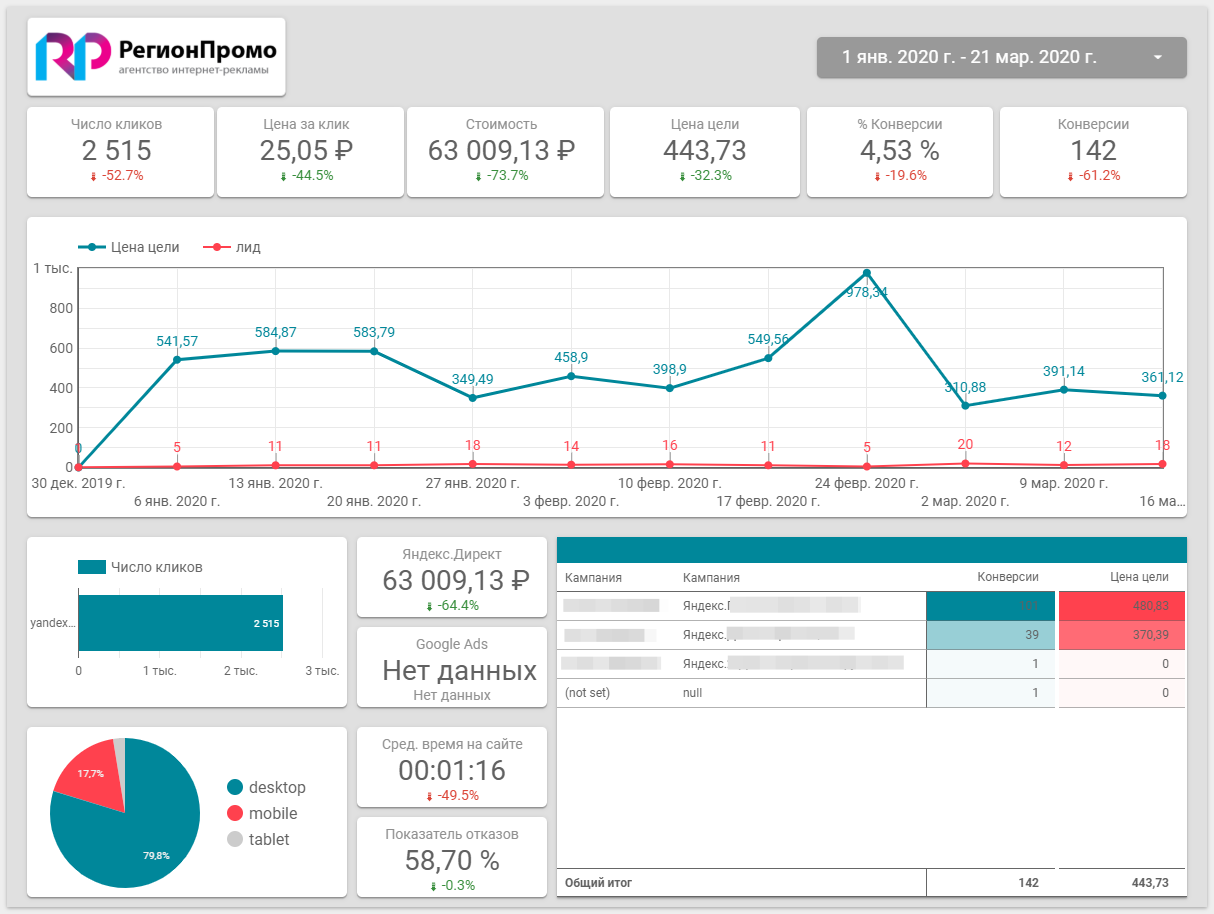This screenshot has width=1214, height=914.
Task: Select the mobile legend dot
Action: 235,814
